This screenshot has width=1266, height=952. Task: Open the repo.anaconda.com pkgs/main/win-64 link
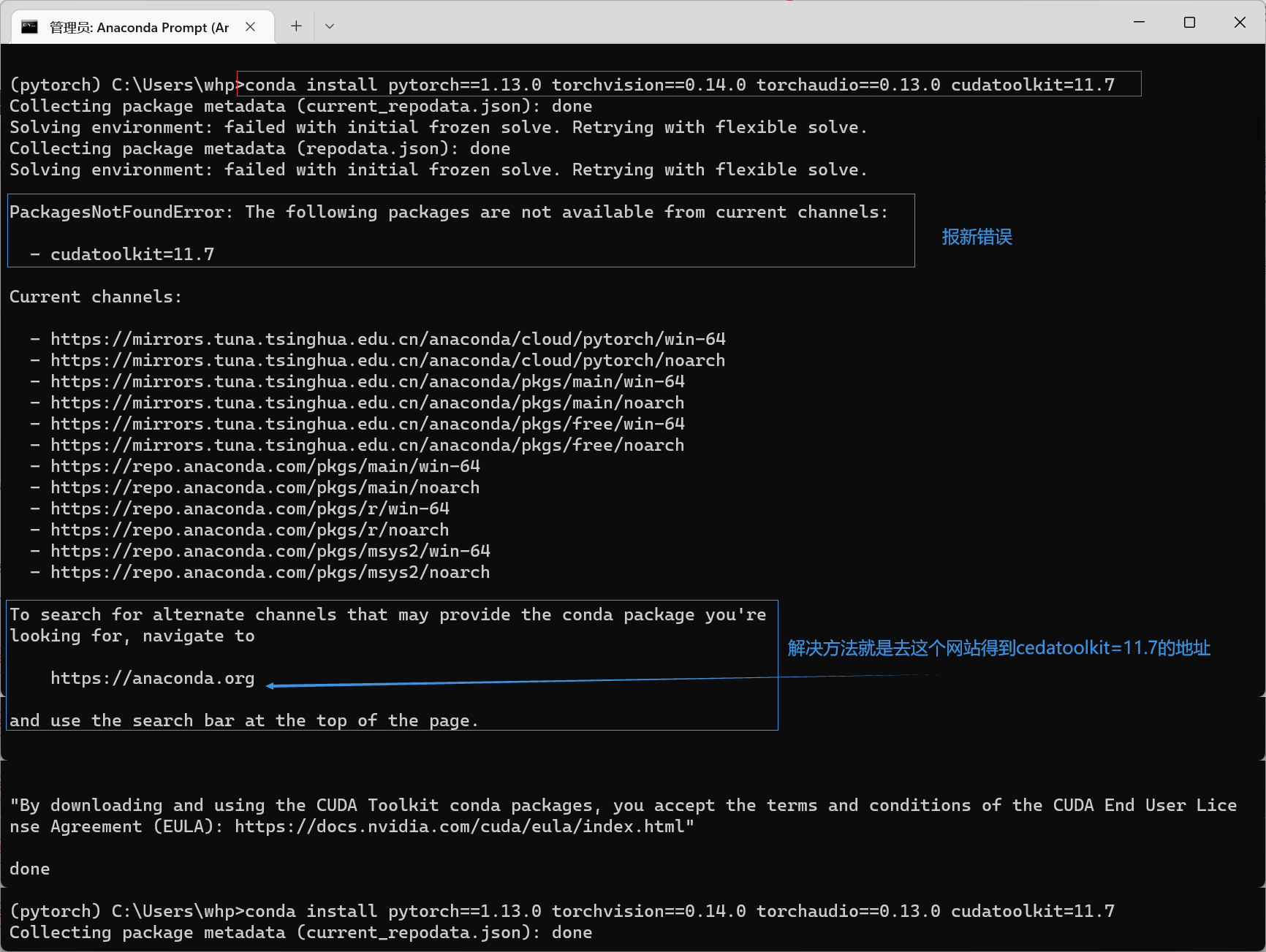[265, 465]
